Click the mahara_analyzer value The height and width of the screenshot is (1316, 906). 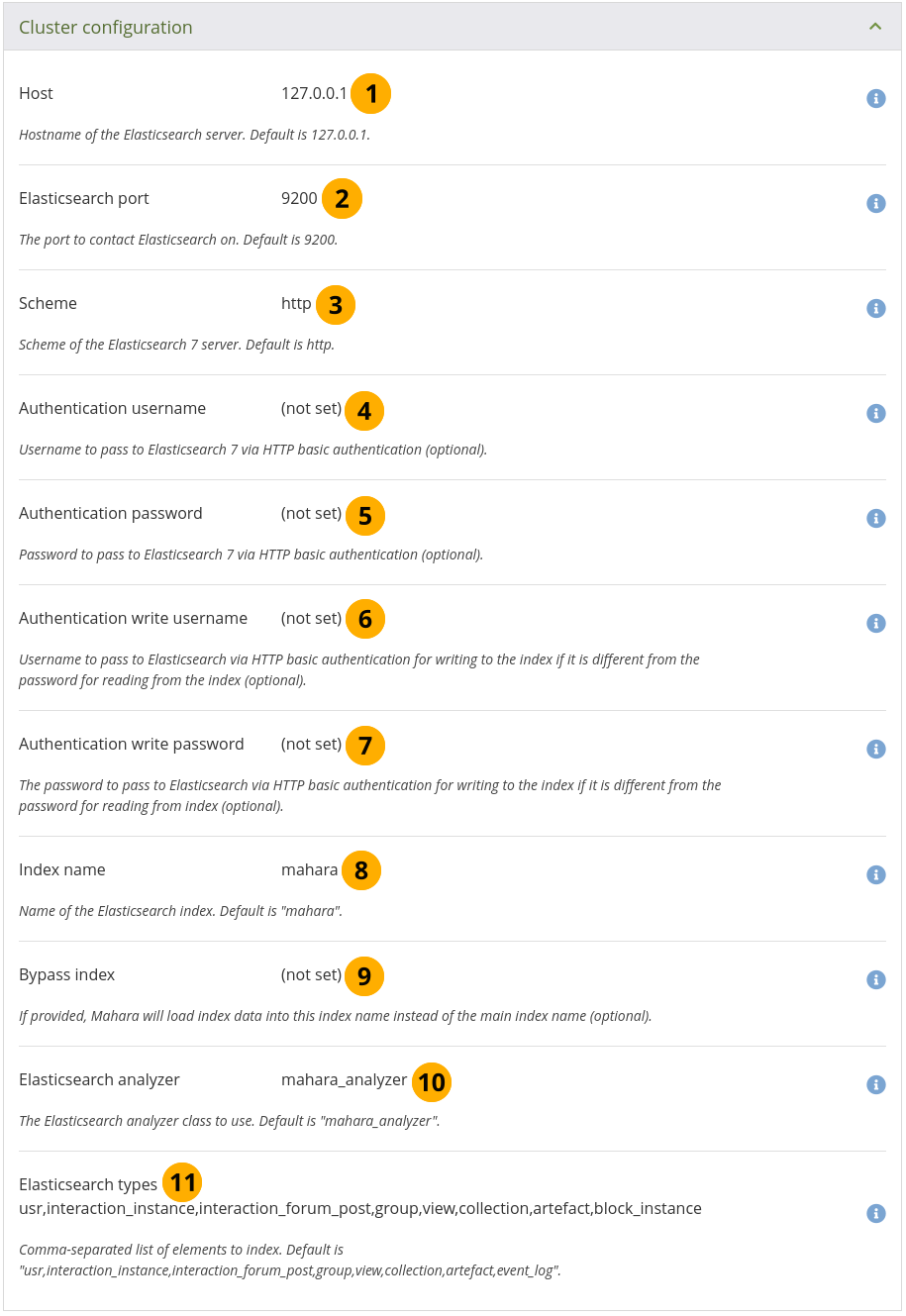[x=344, y=1080]
